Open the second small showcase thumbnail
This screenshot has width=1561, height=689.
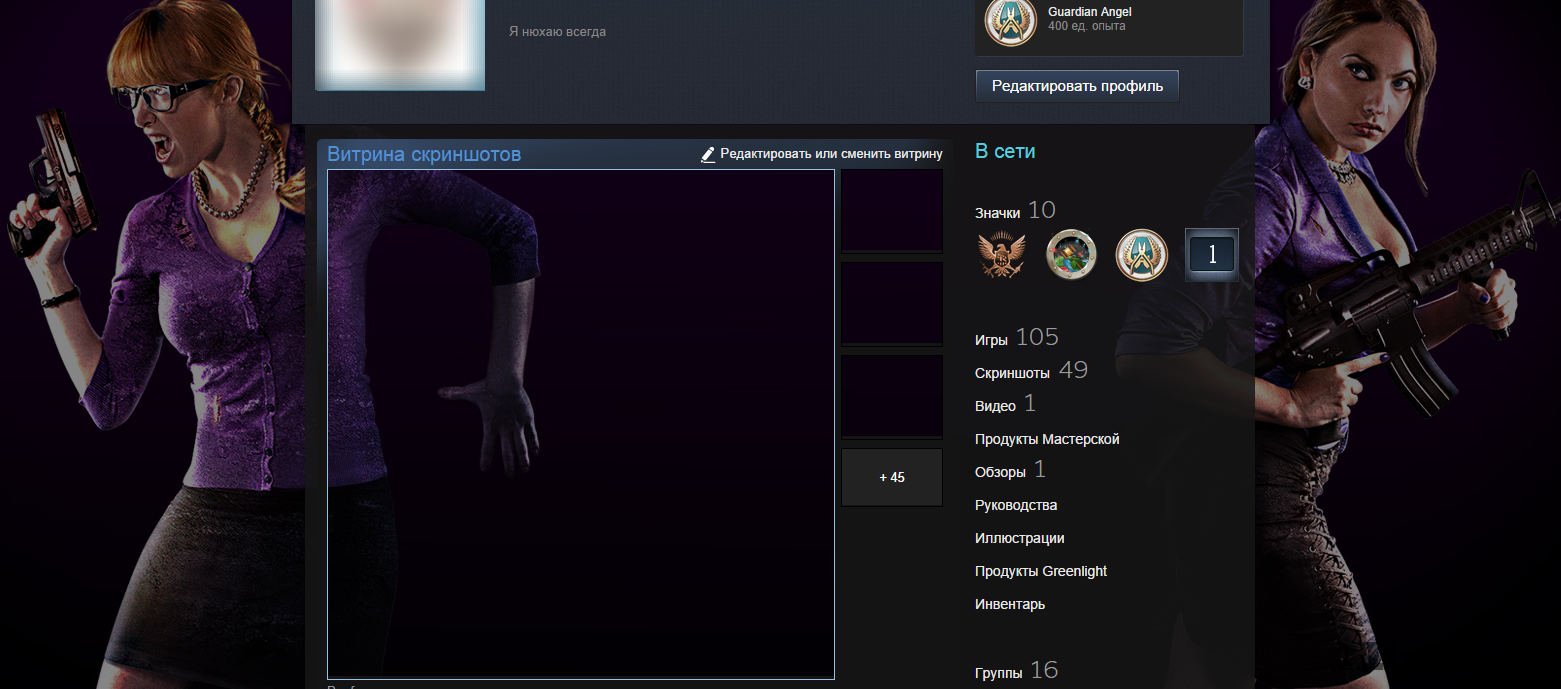point(892,303)
